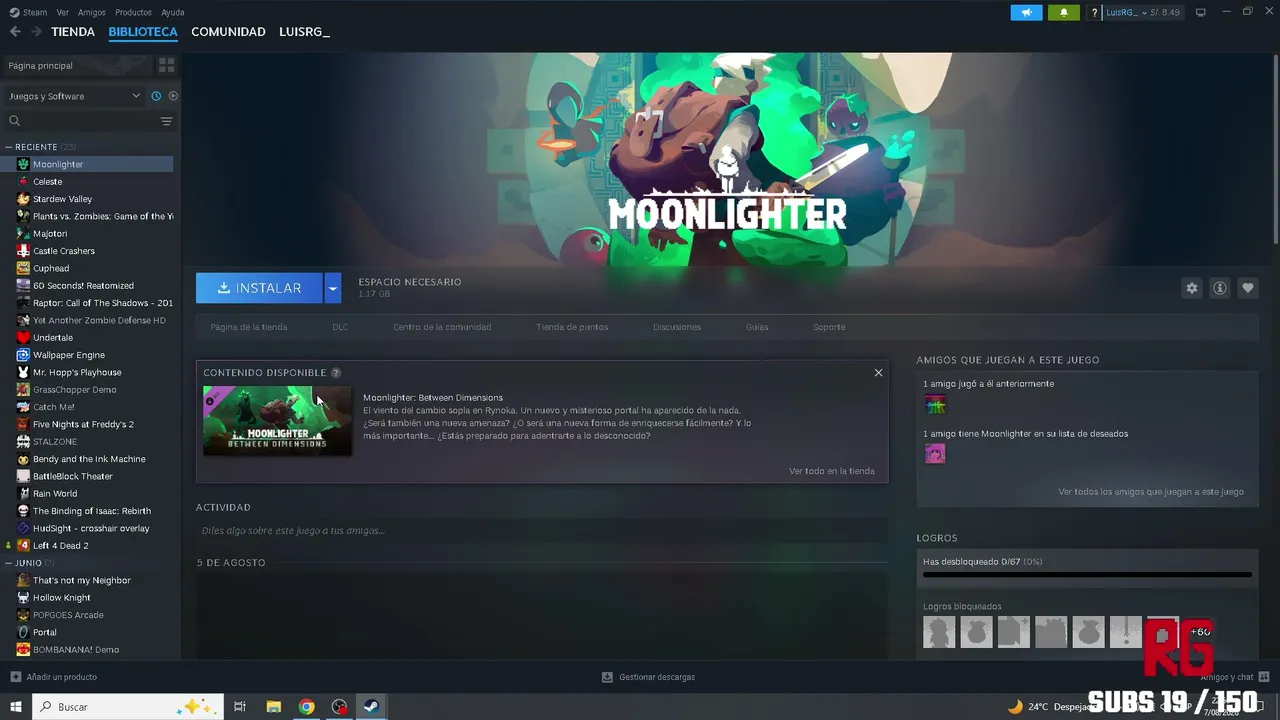Switch library to grid collections view
This screenshot has width=1280, height=720.
[166, 65]
